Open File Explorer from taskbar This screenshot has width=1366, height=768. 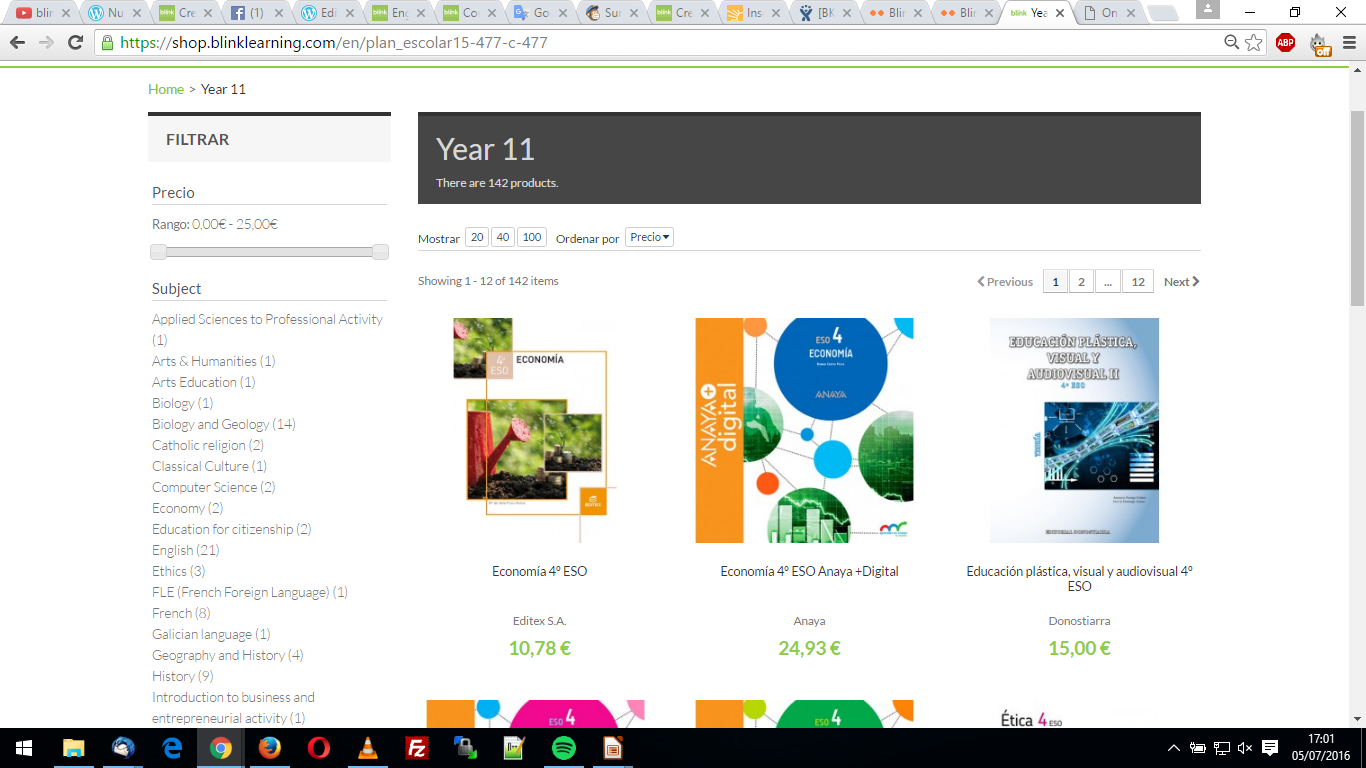click(73, 748)
